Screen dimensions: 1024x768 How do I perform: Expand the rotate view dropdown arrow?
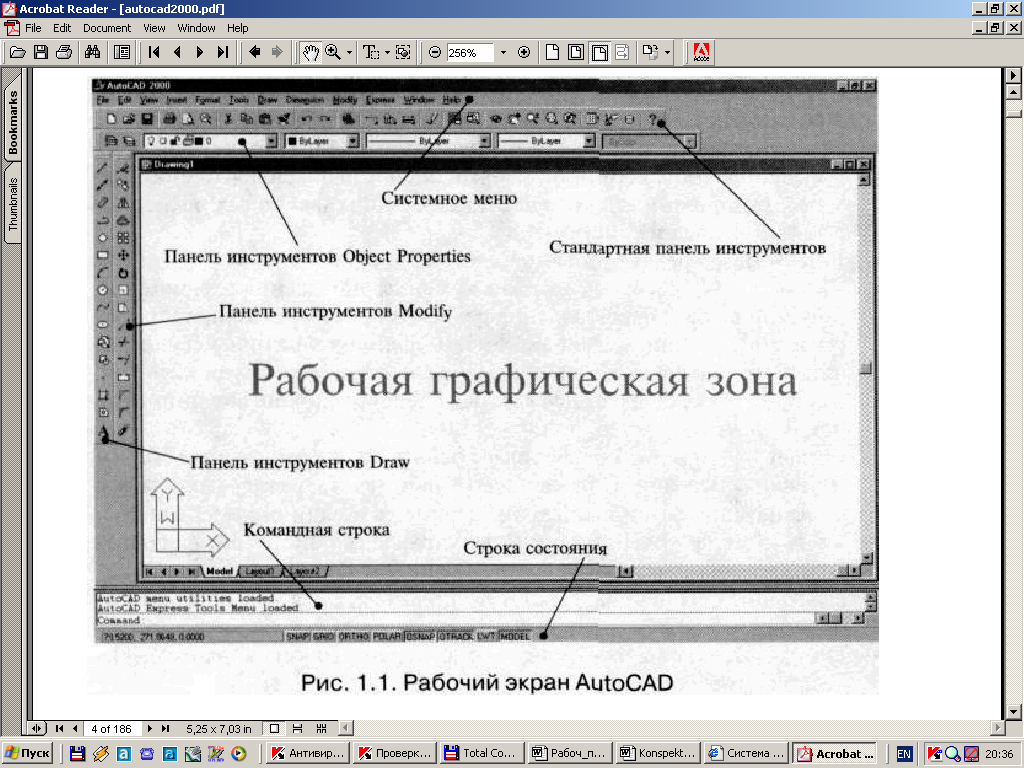(667, 52)
